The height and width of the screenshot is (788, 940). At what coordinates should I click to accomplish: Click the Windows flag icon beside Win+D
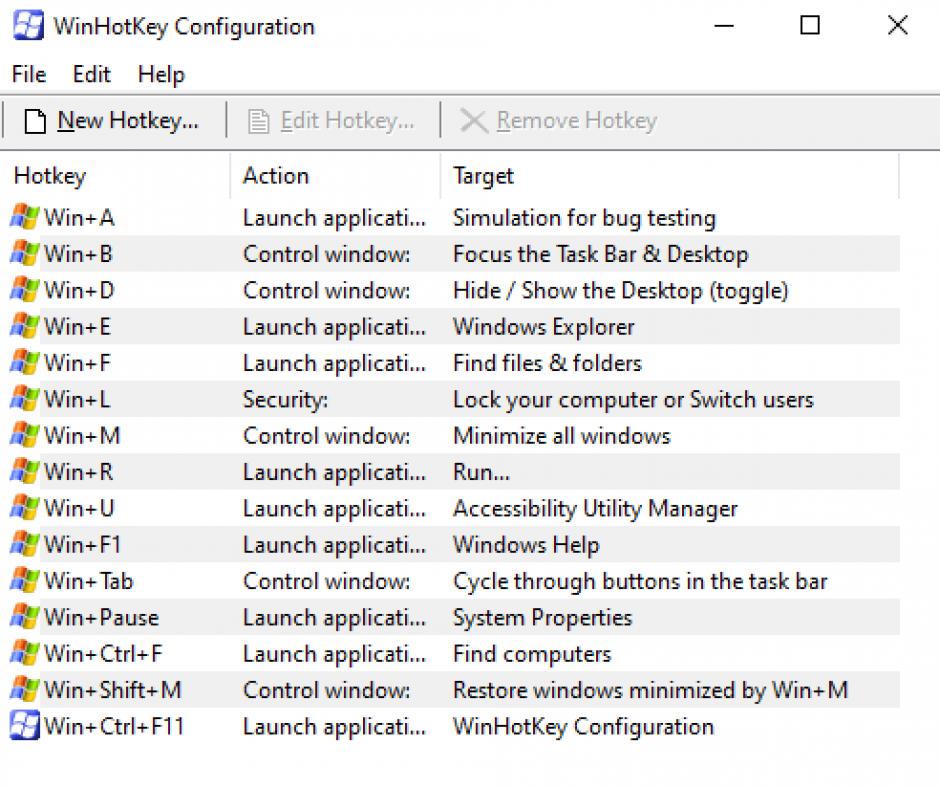pos(25,290)
